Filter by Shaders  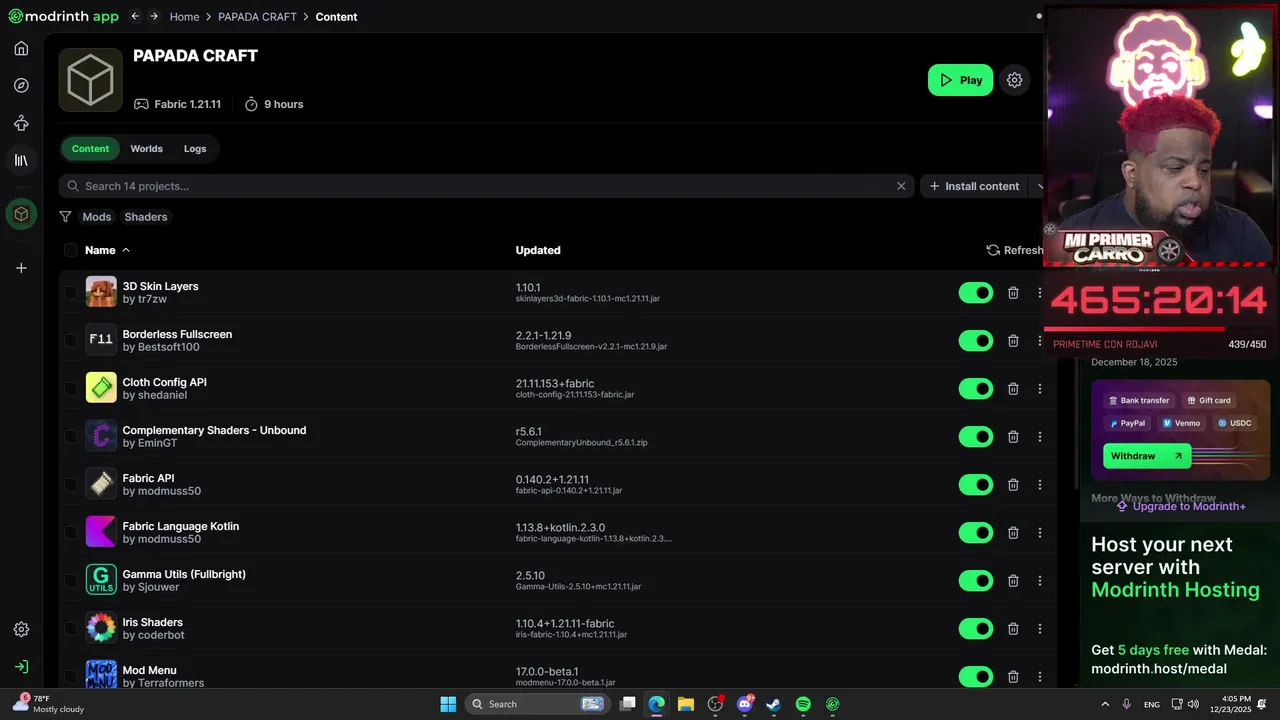(x=146, y=217)
